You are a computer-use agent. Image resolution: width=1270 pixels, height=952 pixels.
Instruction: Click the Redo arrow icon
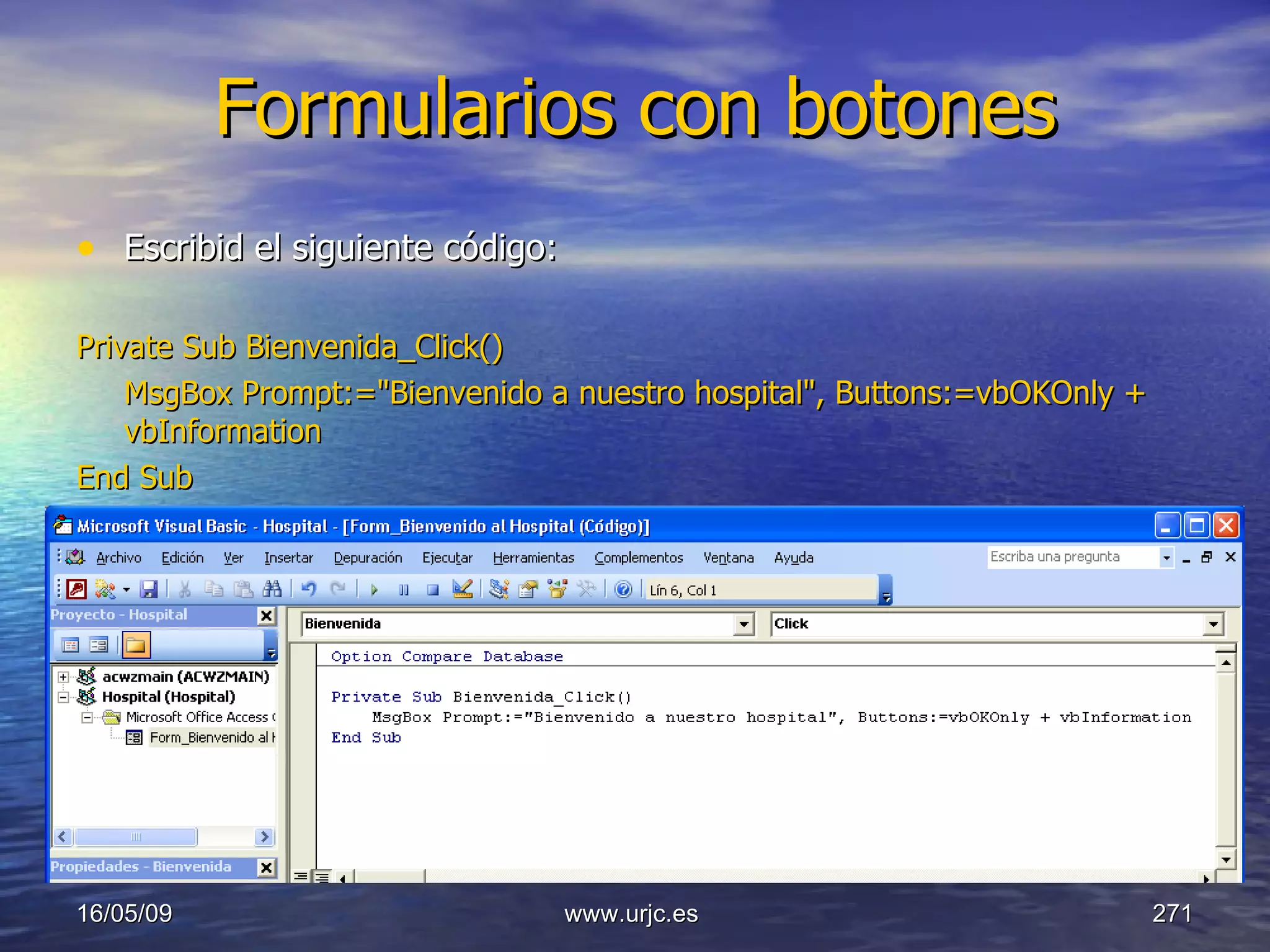[338, 589]
